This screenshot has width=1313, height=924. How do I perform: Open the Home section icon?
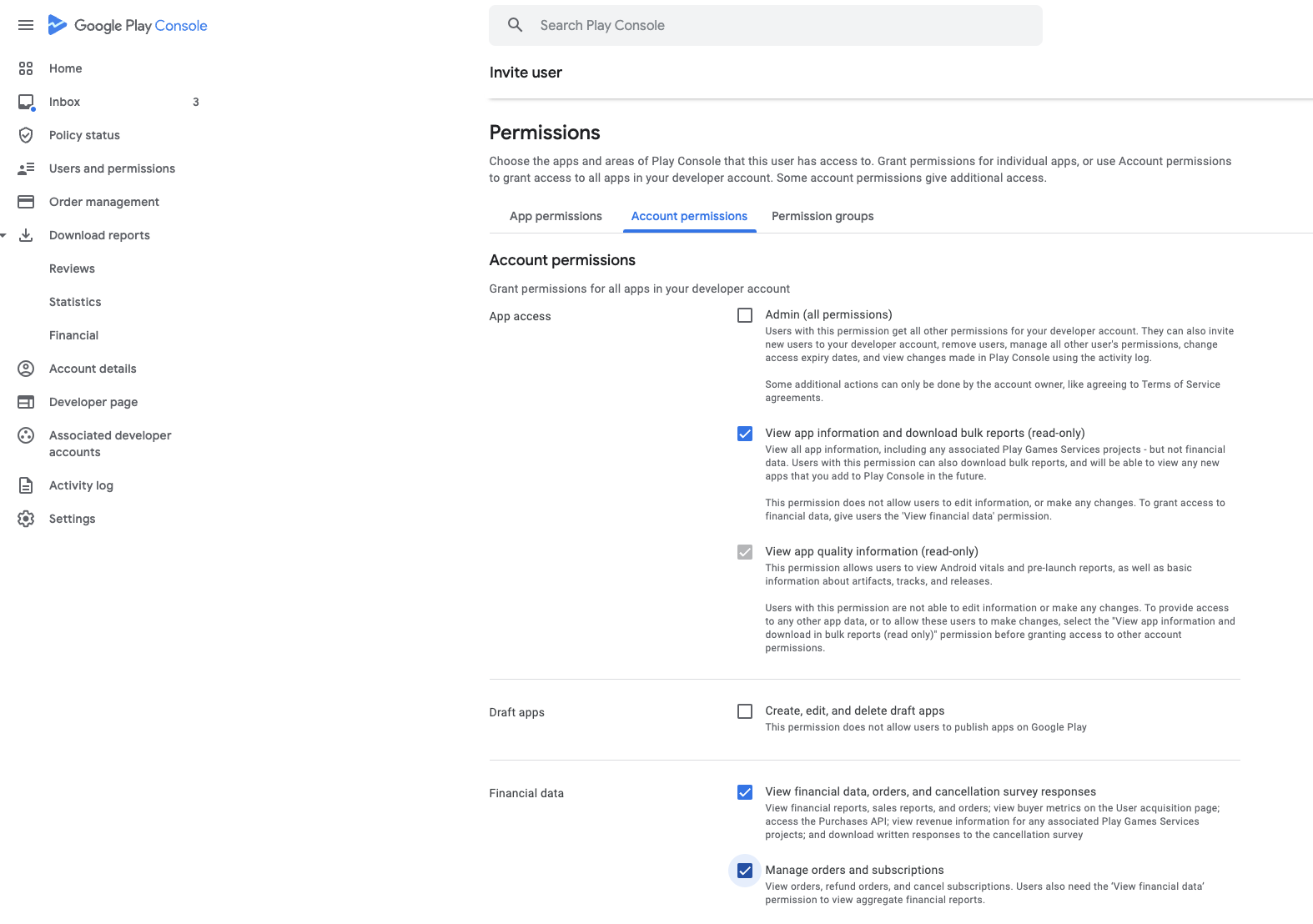click(26, 68)
